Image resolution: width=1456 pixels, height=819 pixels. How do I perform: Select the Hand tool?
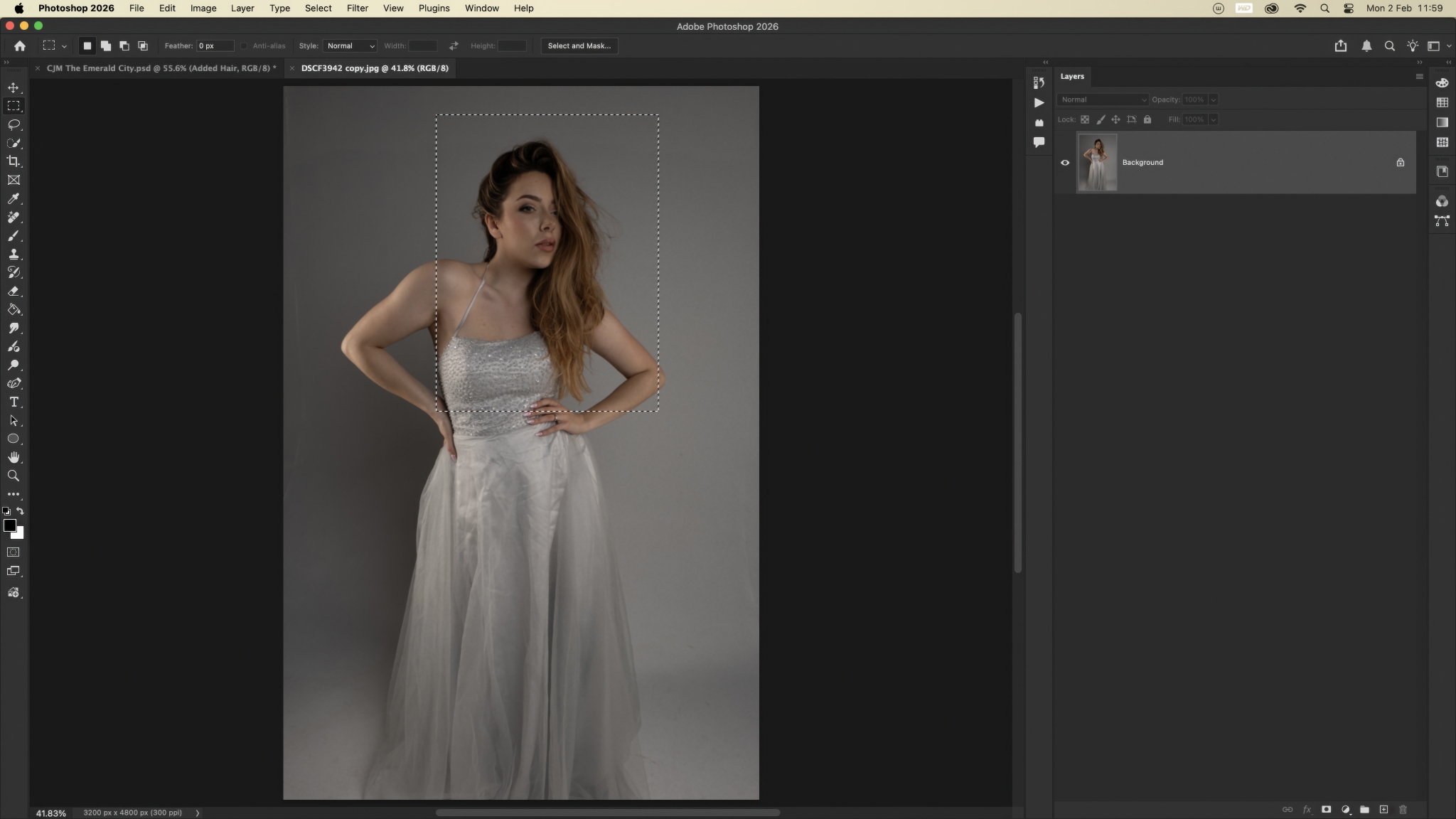click(14, 457)
